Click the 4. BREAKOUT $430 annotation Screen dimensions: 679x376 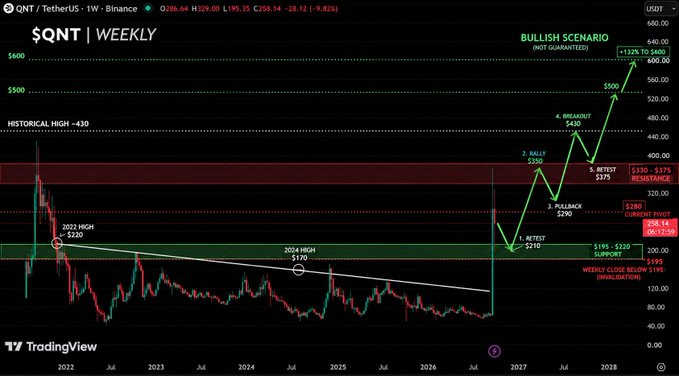pyautogui.click(x=573, y=120)
